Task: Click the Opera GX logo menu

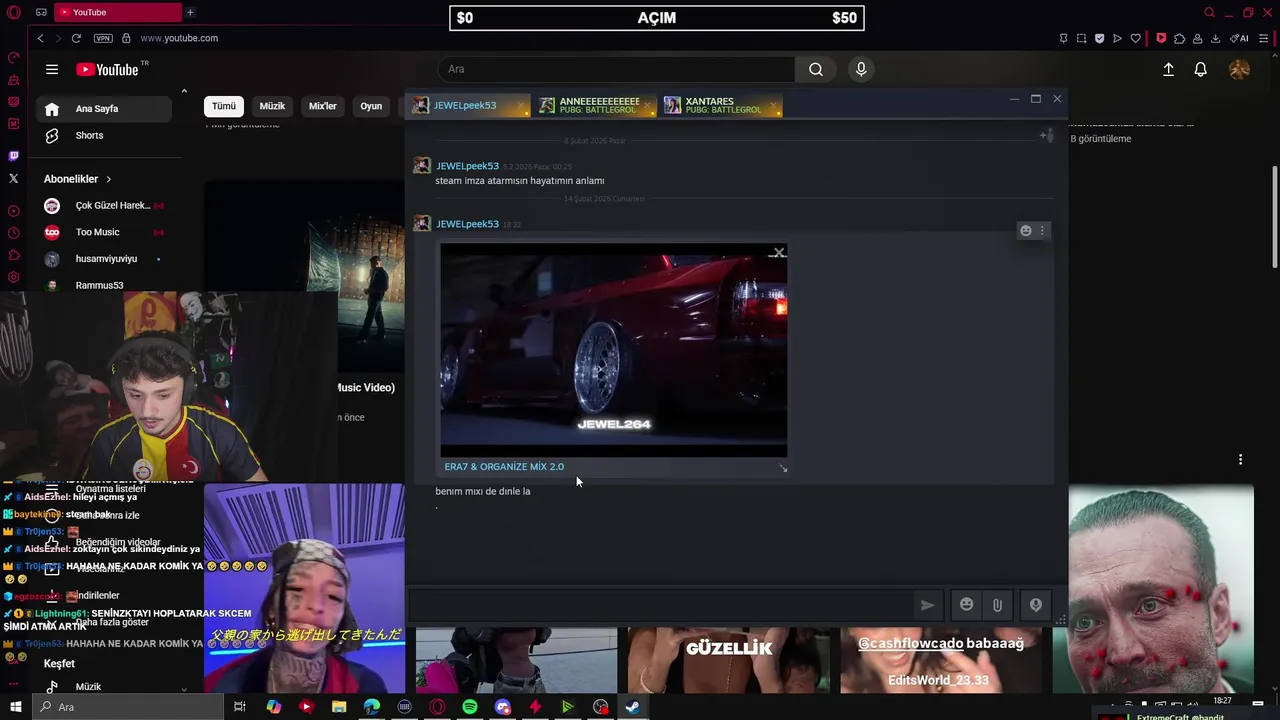Action: (x=13, y=13)
